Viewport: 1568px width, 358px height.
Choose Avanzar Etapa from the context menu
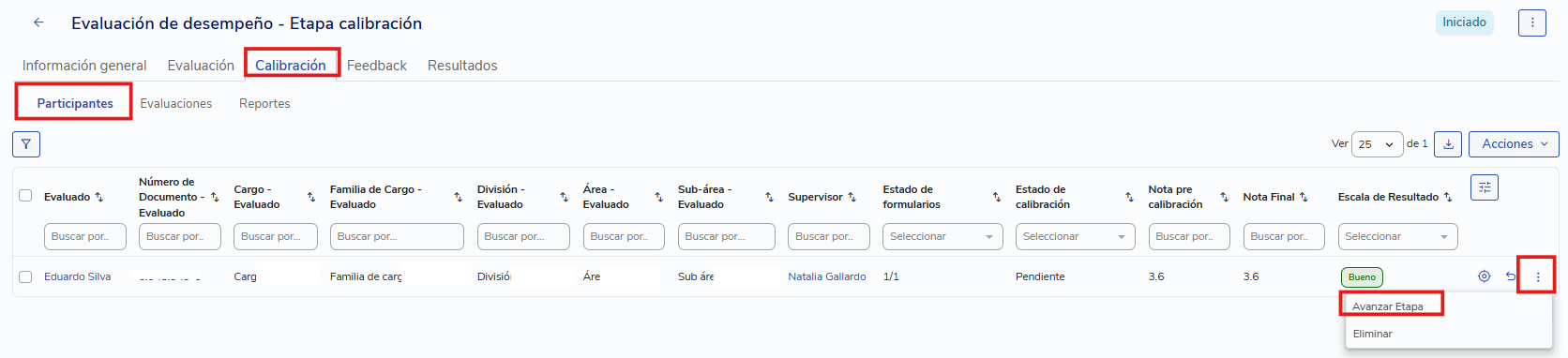pos(1388,306)
